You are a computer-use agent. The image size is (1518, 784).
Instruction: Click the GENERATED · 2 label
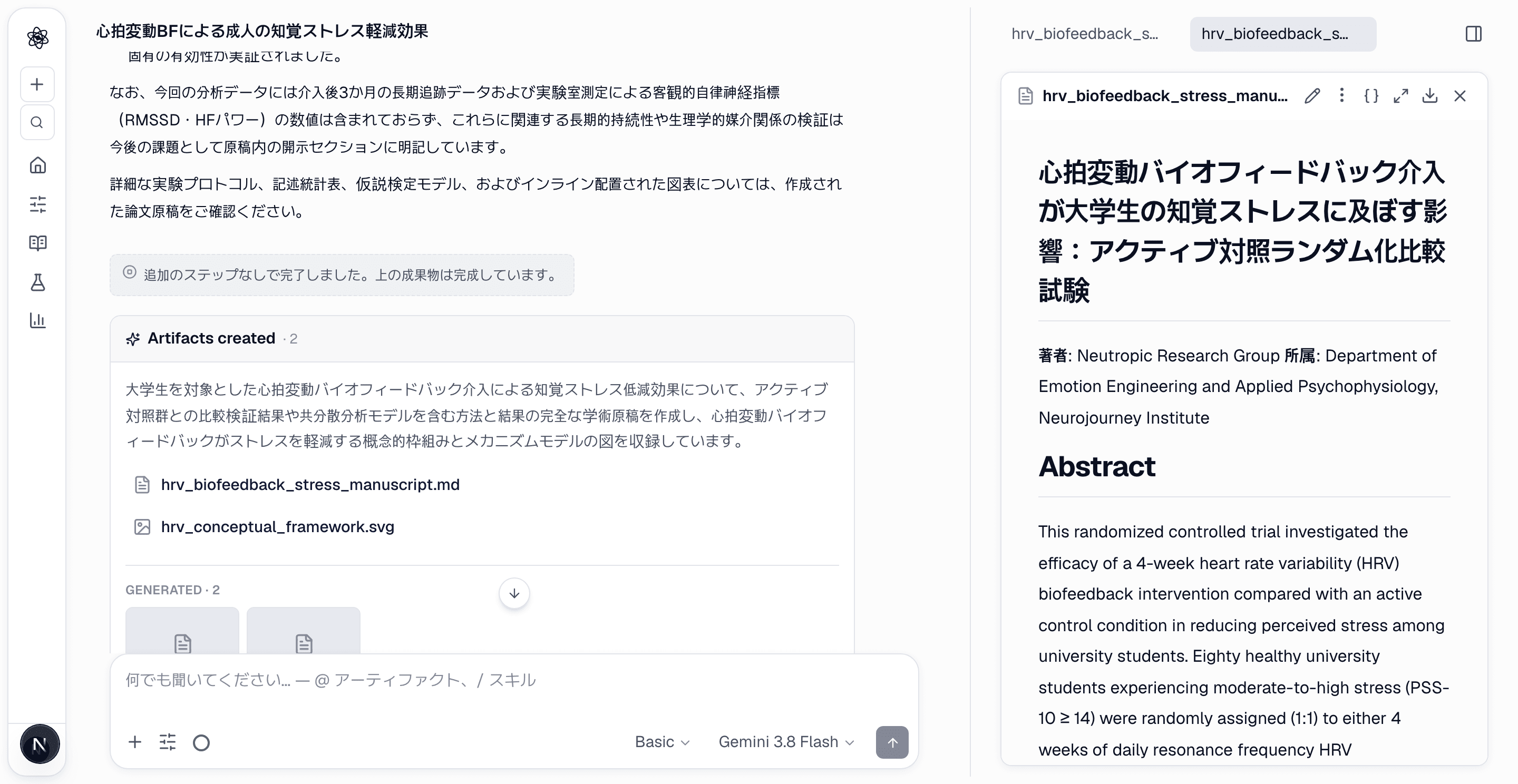click(x=173, y=590)
